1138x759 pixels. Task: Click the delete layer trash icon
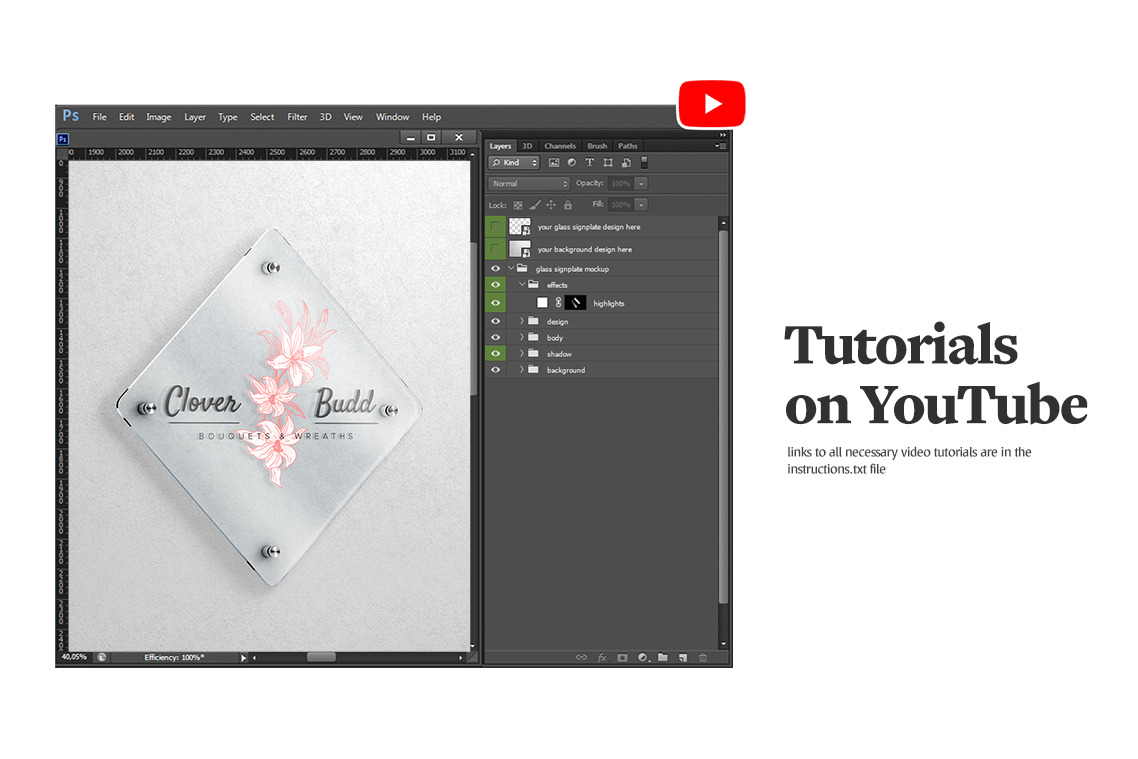click(703, 658)
